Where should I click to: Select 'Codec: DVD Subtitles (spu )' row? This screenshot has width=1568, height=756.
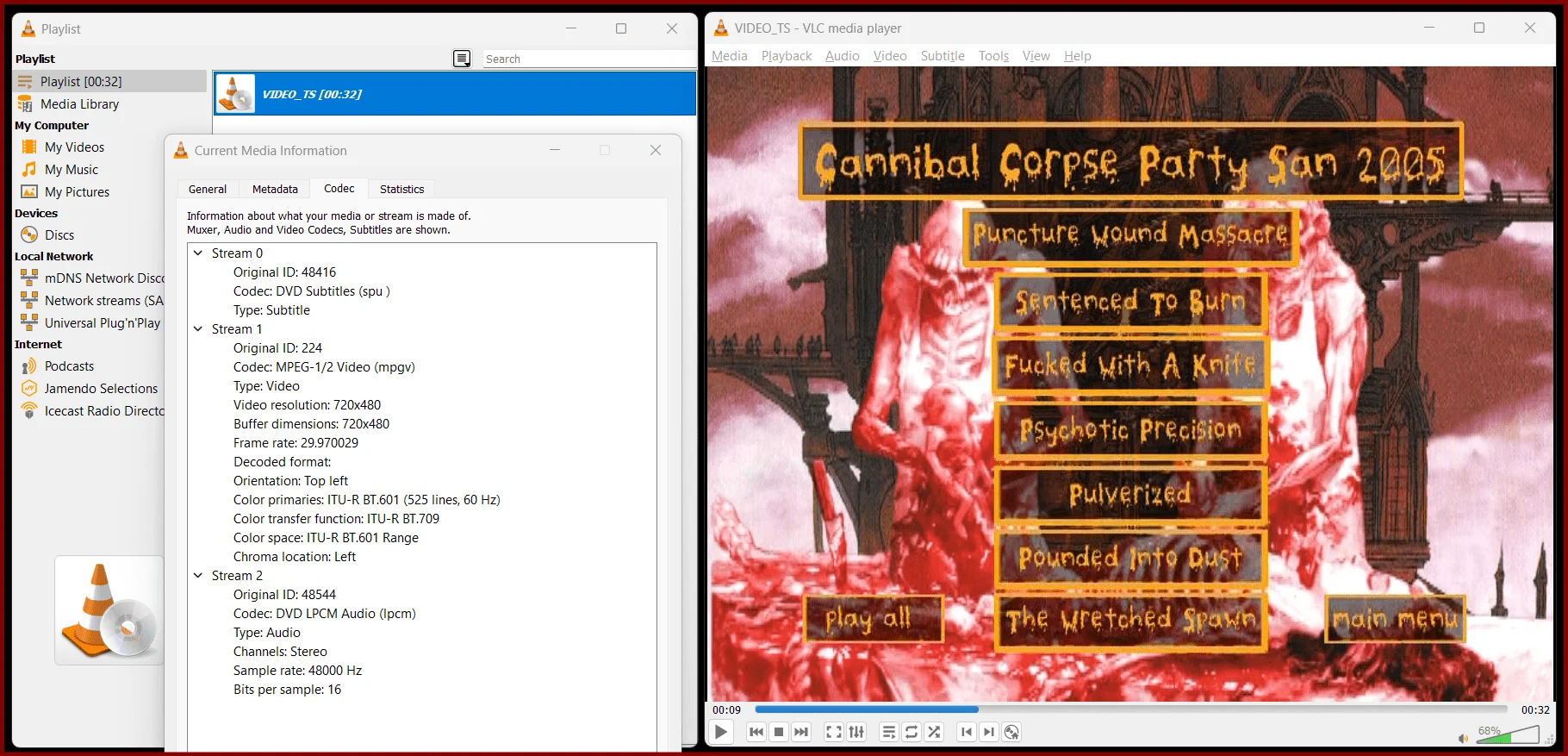click(312, 291)
